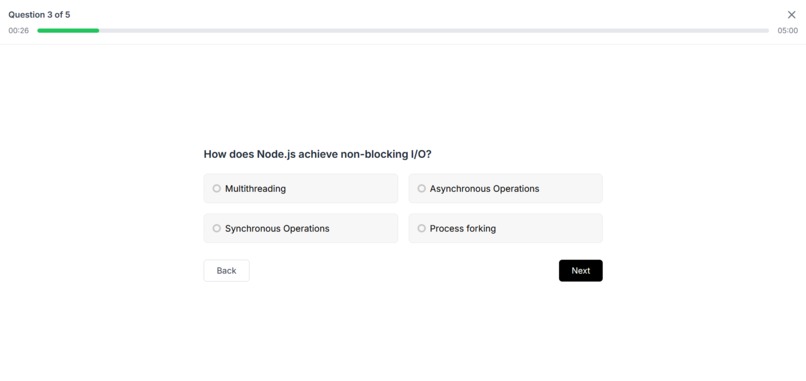
Task: Click the Multithreading answer label text
Action: 255,189
